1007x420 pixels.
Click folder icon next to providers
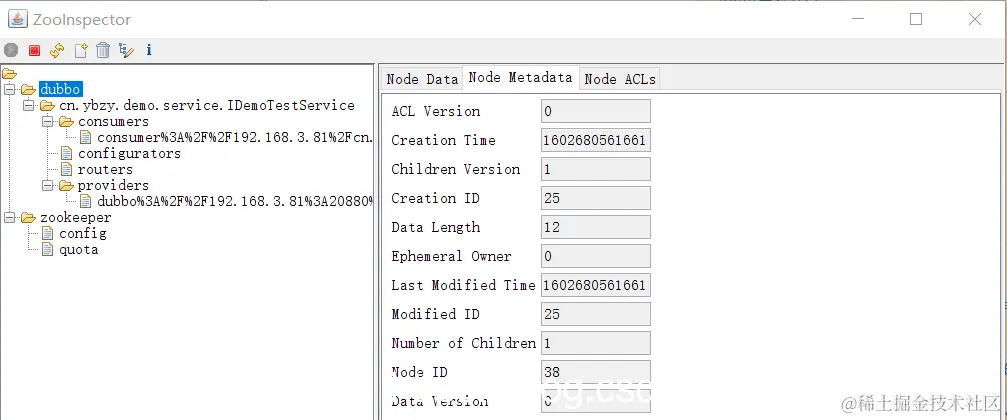(67, 186)
